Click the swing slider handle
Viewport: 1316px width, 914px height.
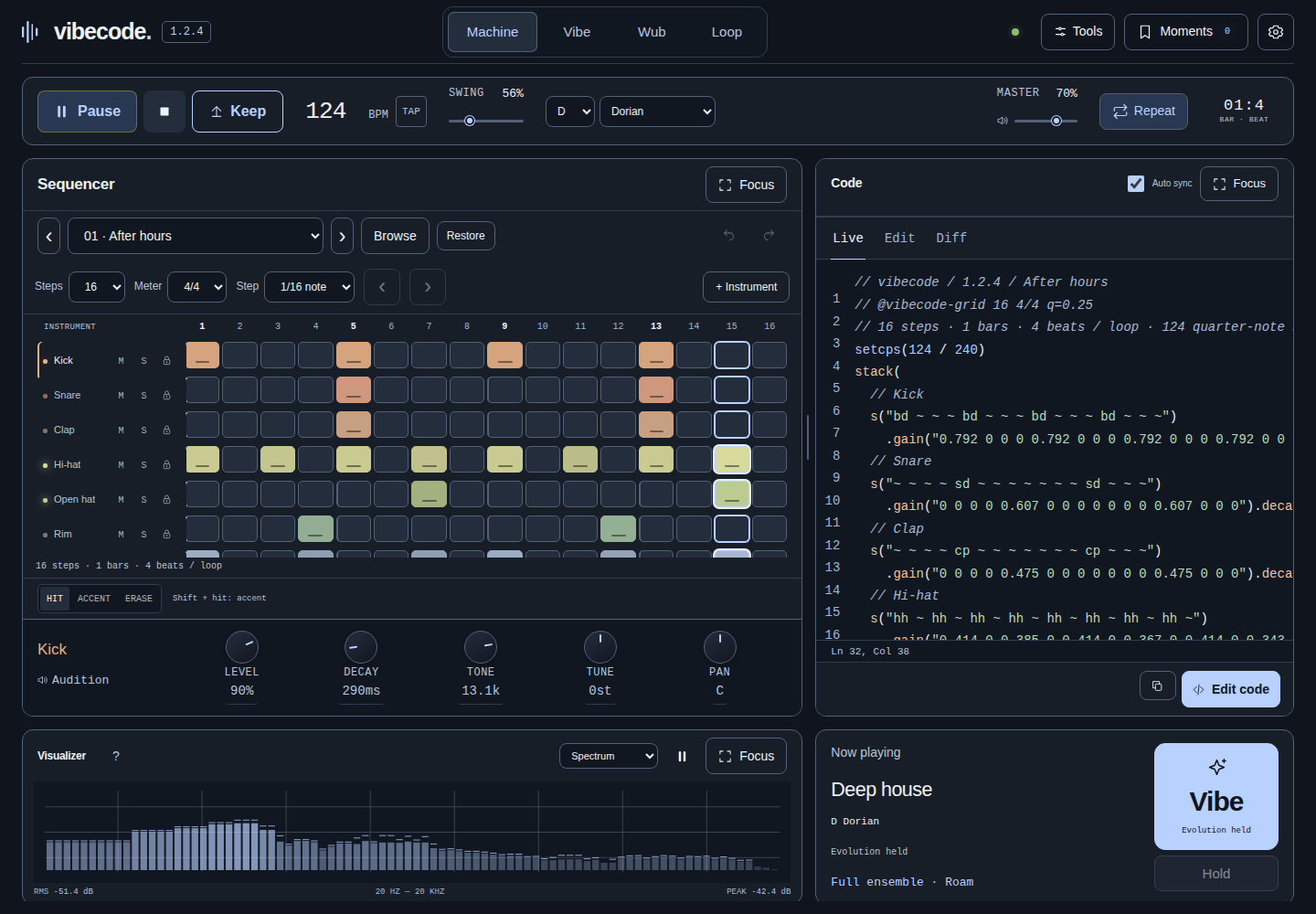(470, 121)
